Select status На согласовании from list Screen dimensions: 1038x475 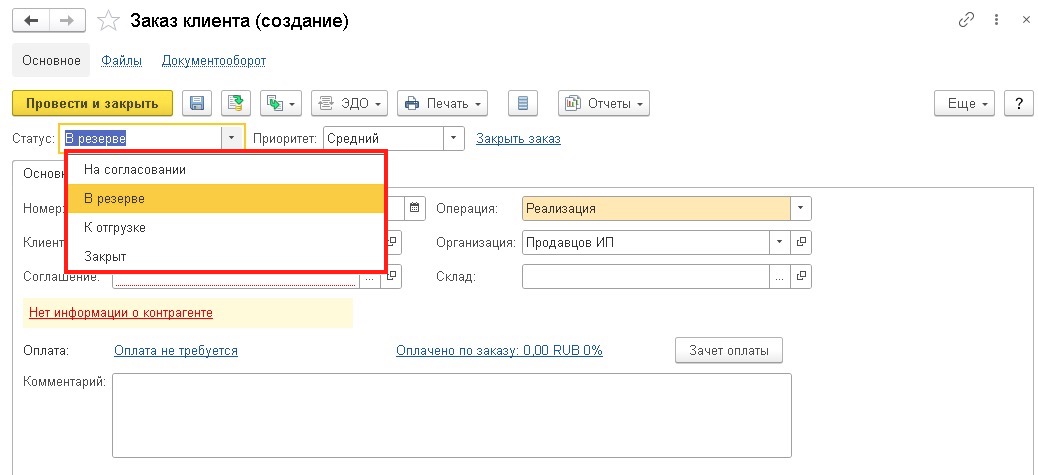[226, 169]
